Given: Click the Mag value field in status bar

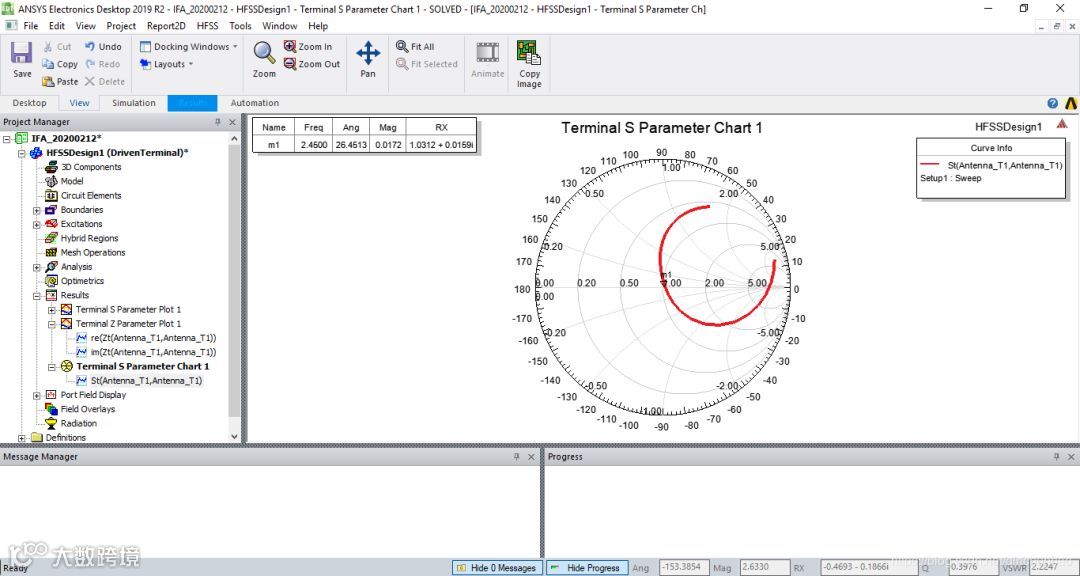Looking at the screenshot, I should [x=763, y=568].
